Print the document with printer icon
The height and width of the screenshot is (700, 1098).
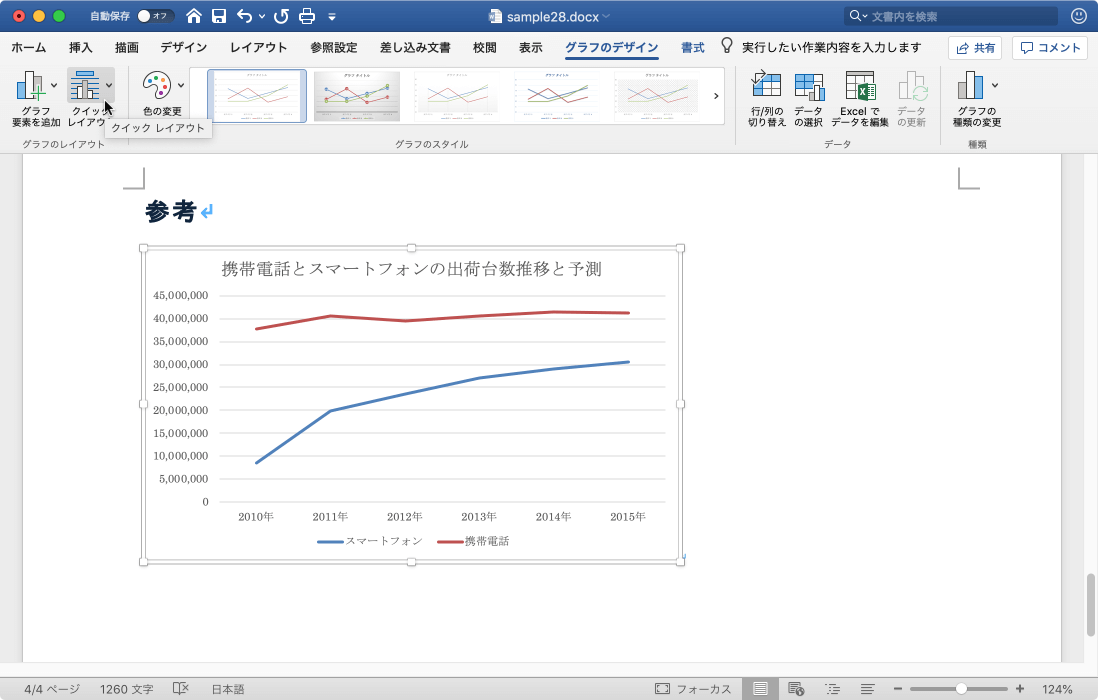tap(307, 16)
